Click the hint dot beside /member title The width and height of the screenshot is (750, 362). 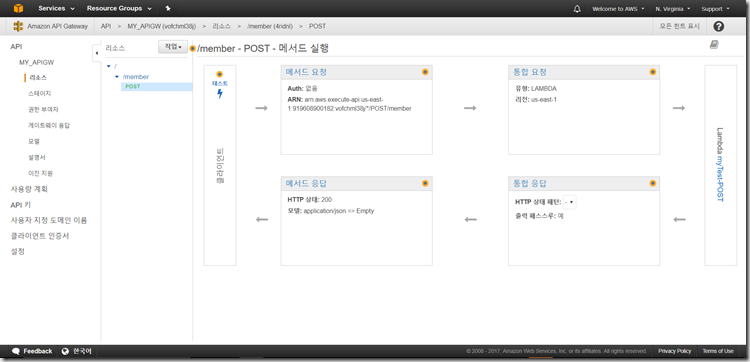[193, 48]
